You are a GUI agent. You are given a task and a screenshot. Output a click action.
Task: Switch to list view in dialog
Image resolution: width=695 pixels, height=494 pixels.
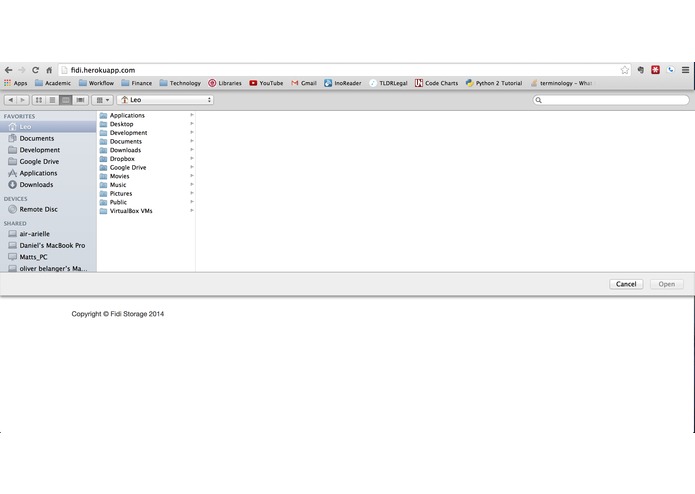point(52,100)
